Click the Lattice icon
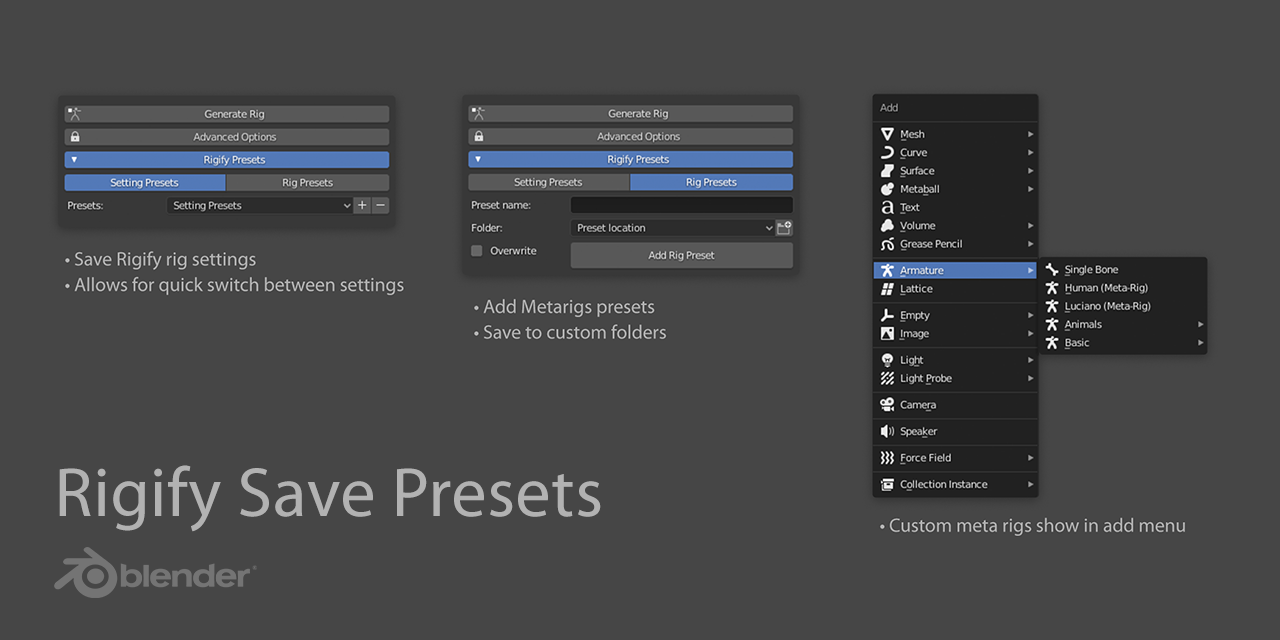The height and width of the screenshot is (640, 1280). pyautogui.click(x=887, y=289)
